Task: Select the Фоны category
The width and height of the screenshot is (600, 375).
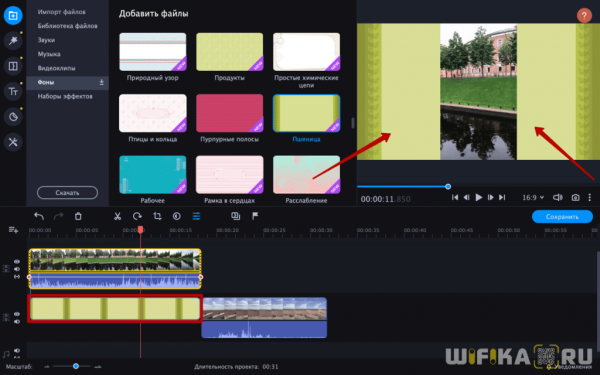Action: coord(68,82)
